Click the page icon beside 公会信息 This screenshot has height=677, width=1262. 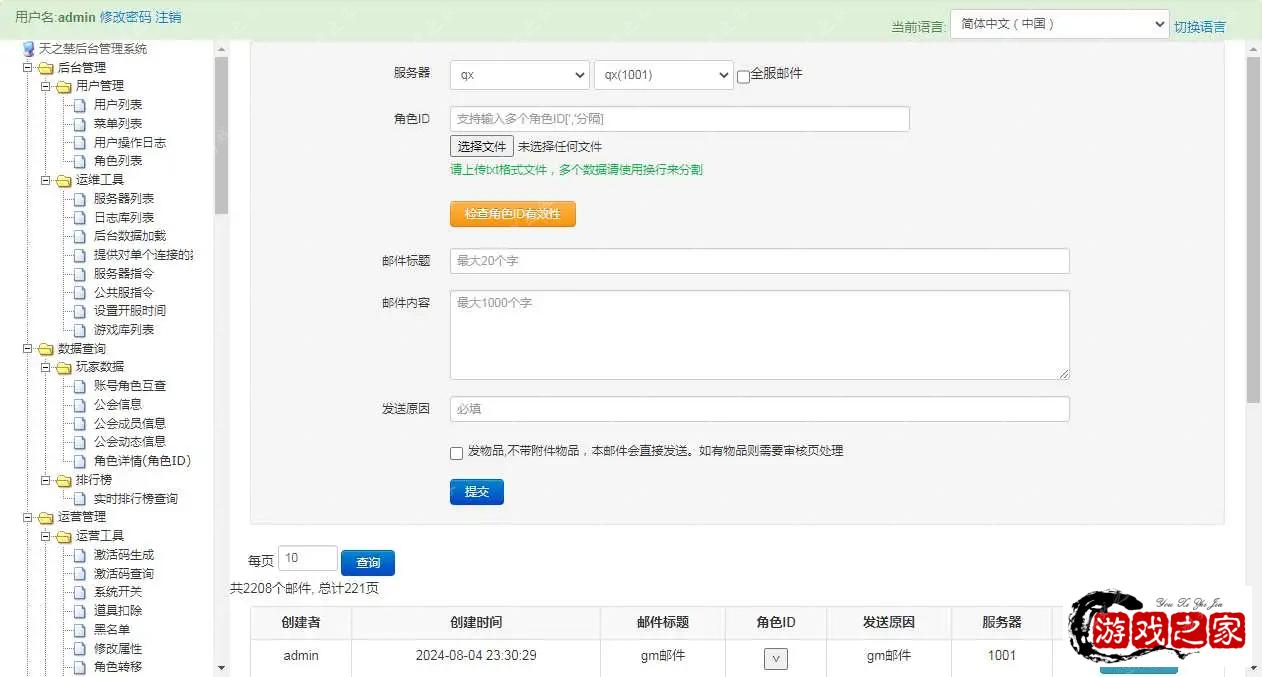point(77,404)
